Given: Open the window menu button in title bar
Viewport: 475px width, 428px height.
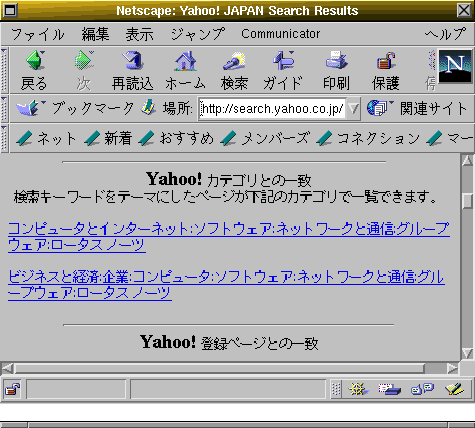Looking at the screenshot, I should point(10,10).
